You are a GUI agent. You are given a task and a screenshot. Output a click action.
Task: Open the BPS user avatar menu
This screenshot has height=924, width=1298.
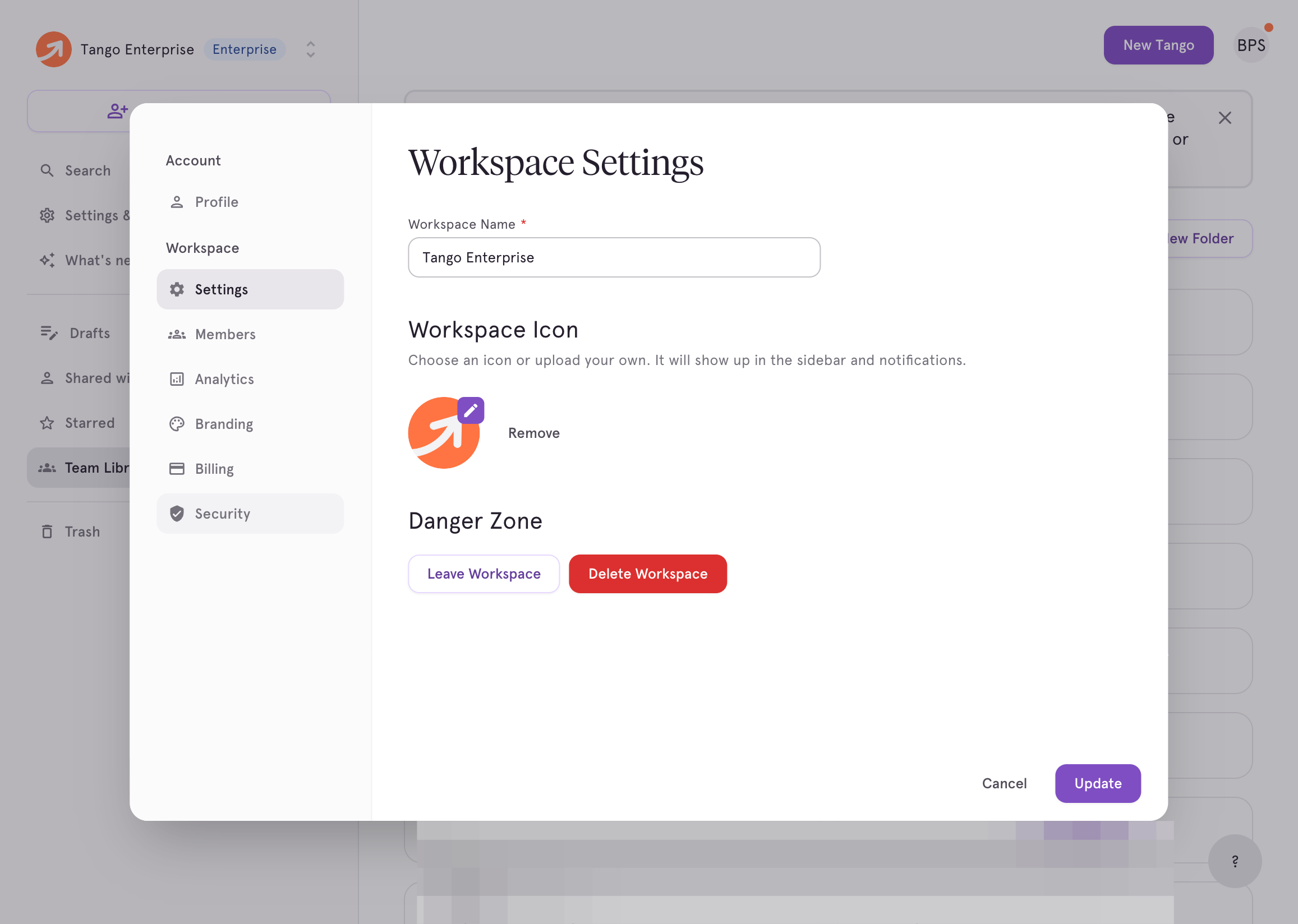click(1251, 45)
